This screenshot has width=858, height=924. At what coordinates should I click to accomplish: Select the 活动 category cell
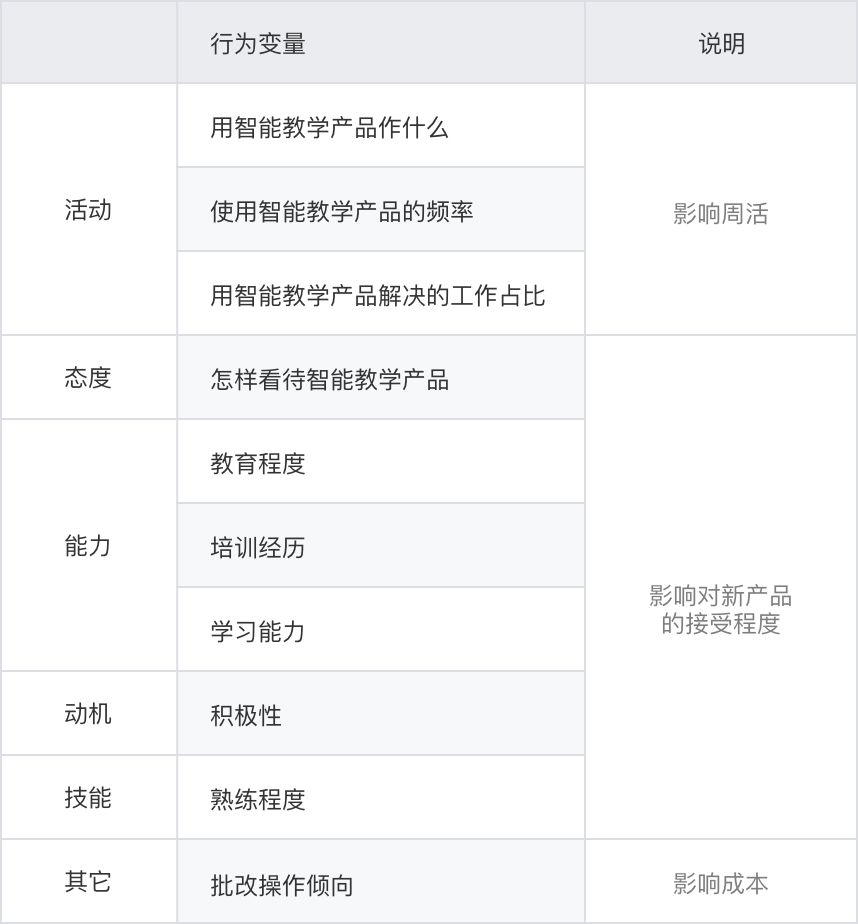[88, 210]
